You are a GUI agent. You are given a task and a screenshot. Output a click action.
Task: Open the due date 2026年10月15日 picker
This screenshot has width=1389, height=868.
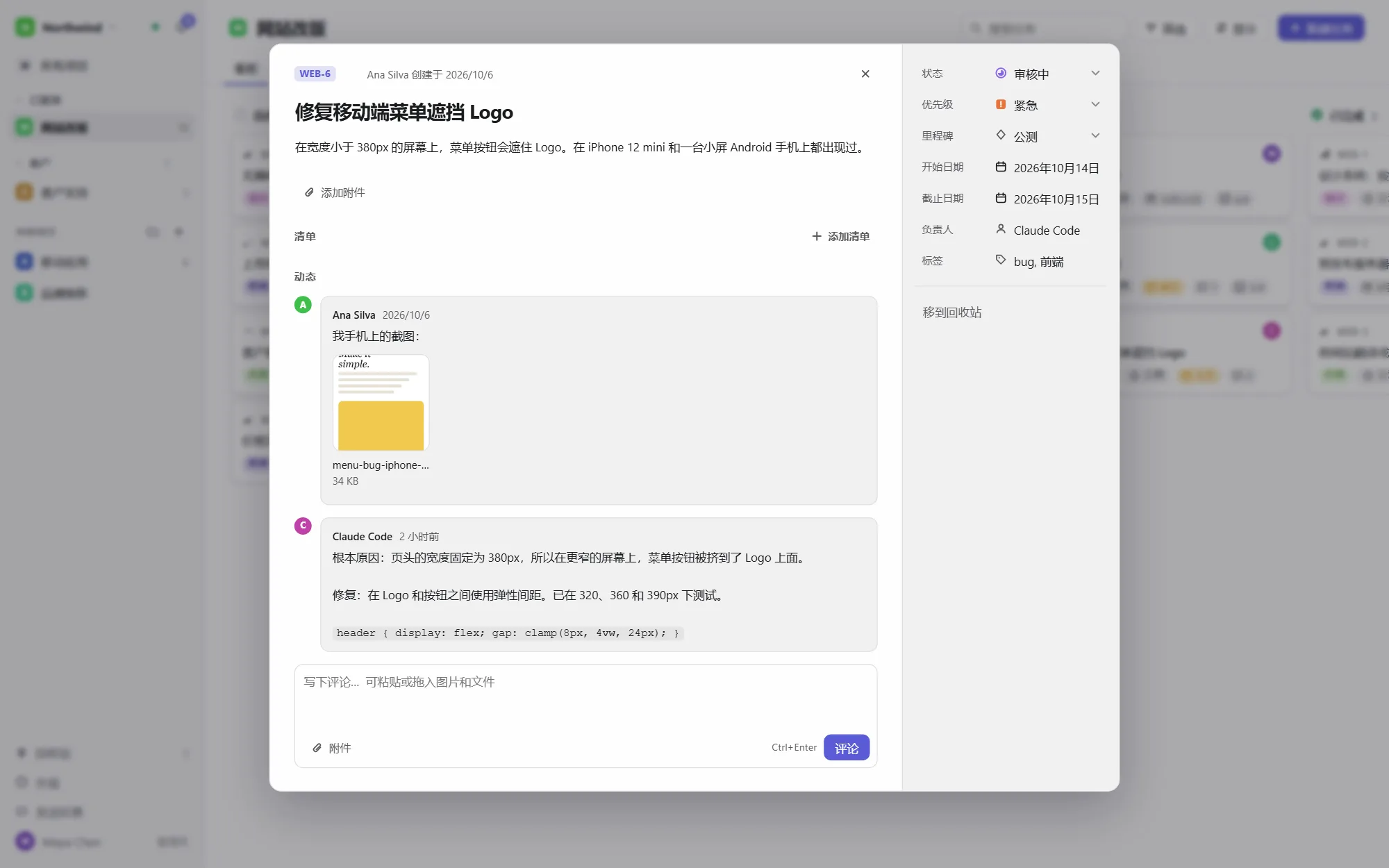[1047, 199]
